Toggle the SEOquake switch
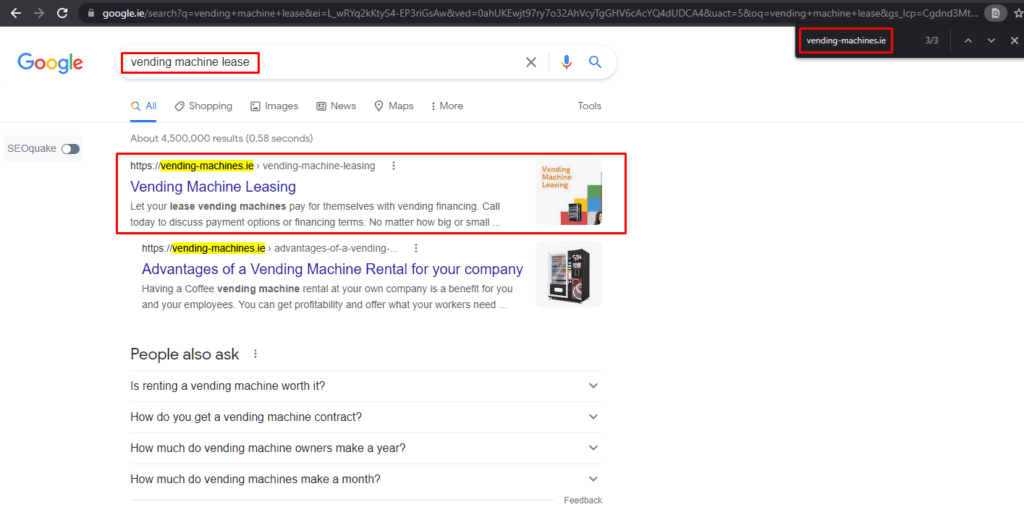This screenshot has width=1024, height=507. coord(71,149)
